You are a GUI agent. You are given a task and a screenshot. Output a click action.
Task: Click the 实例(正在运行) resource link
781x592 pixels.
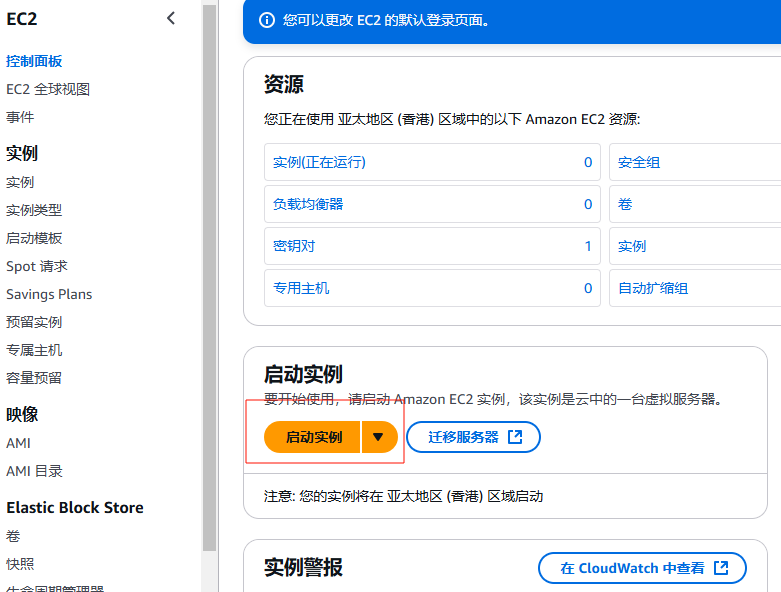(x=319, y=162)
